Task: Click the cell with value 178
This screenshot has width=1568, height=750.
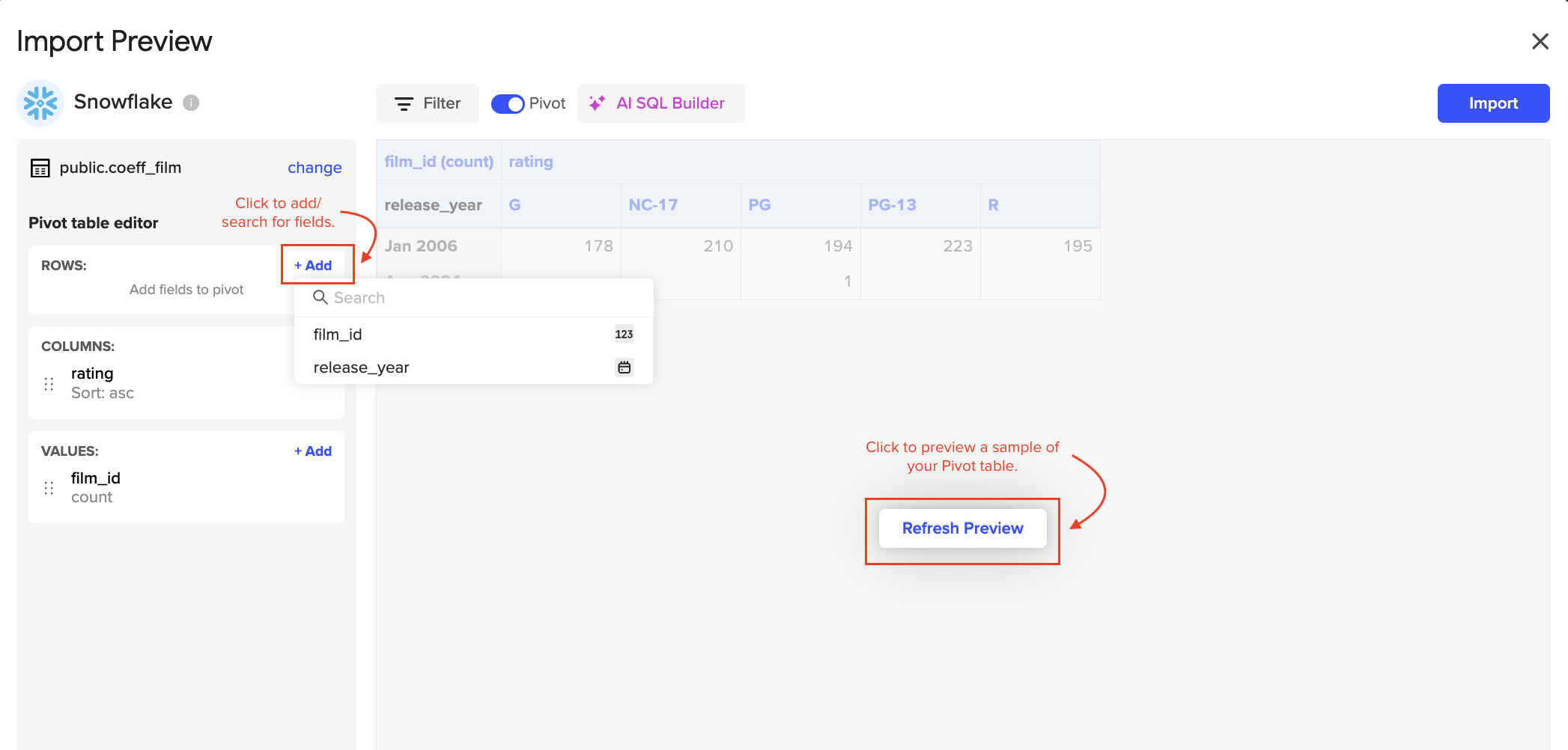Action: [x=561, y=246]
